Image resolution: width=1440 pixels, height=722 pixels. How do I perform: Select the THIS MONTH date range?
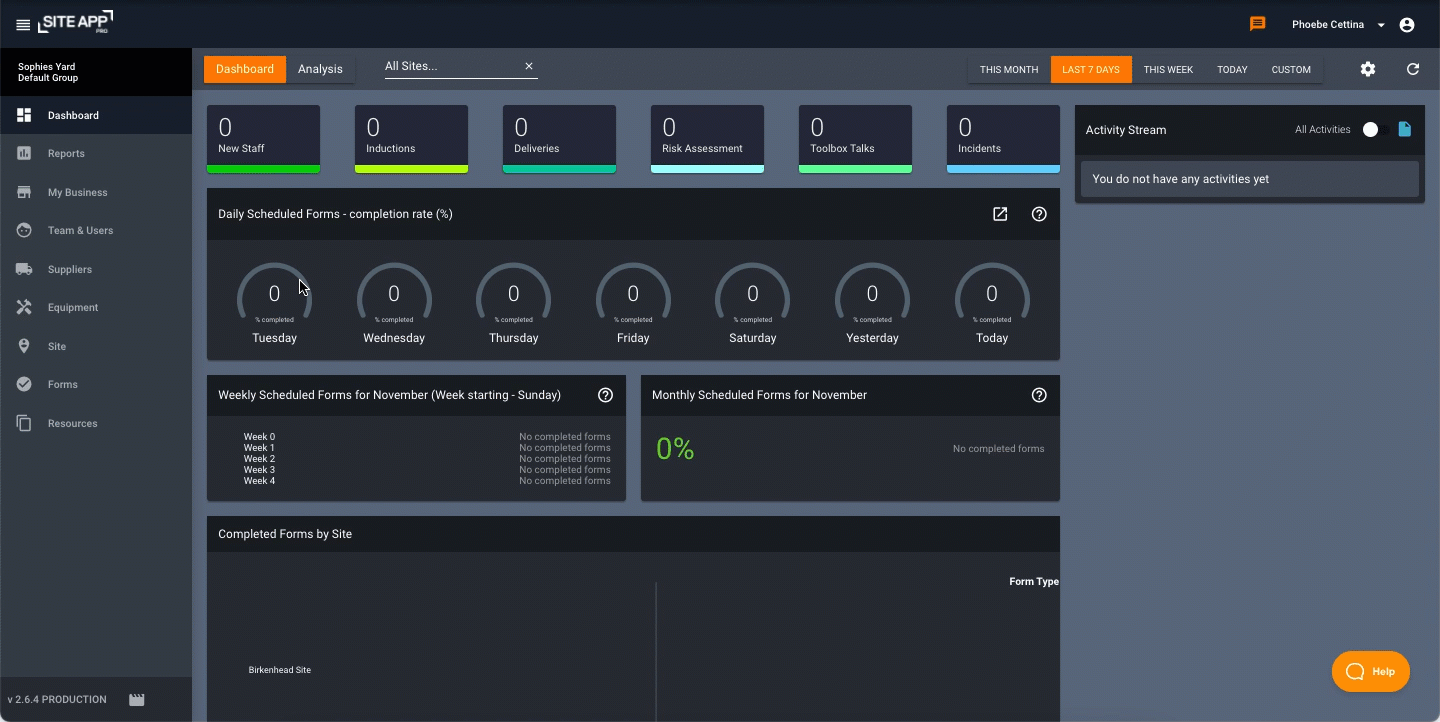[1009, 70]
